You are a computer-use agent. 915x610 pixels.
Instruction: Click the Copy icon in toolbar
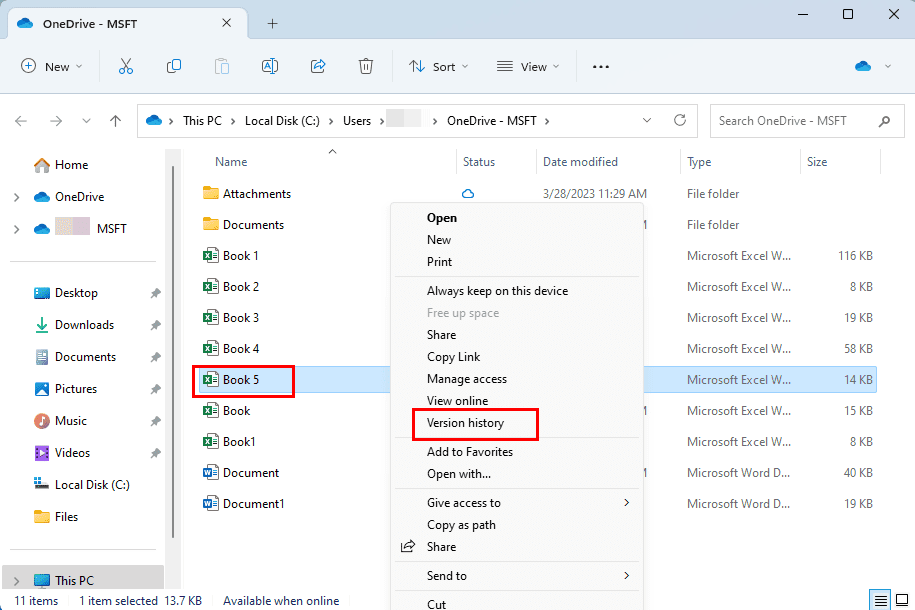[173, 67]
